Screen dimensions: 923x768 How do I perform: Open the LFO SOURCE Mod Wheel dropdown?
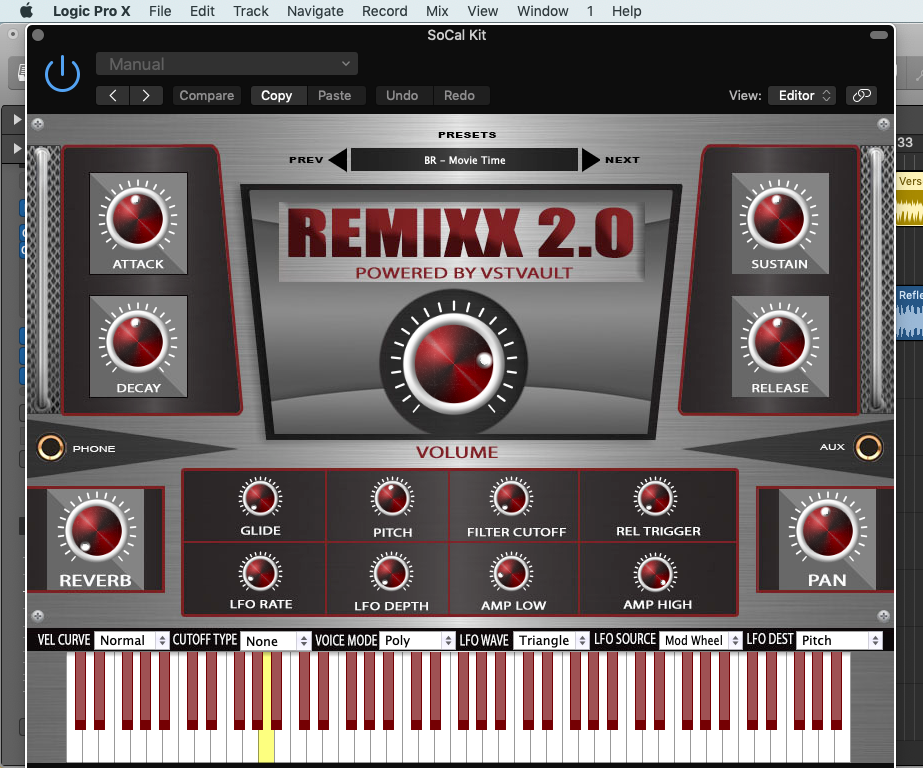point(700,640)
